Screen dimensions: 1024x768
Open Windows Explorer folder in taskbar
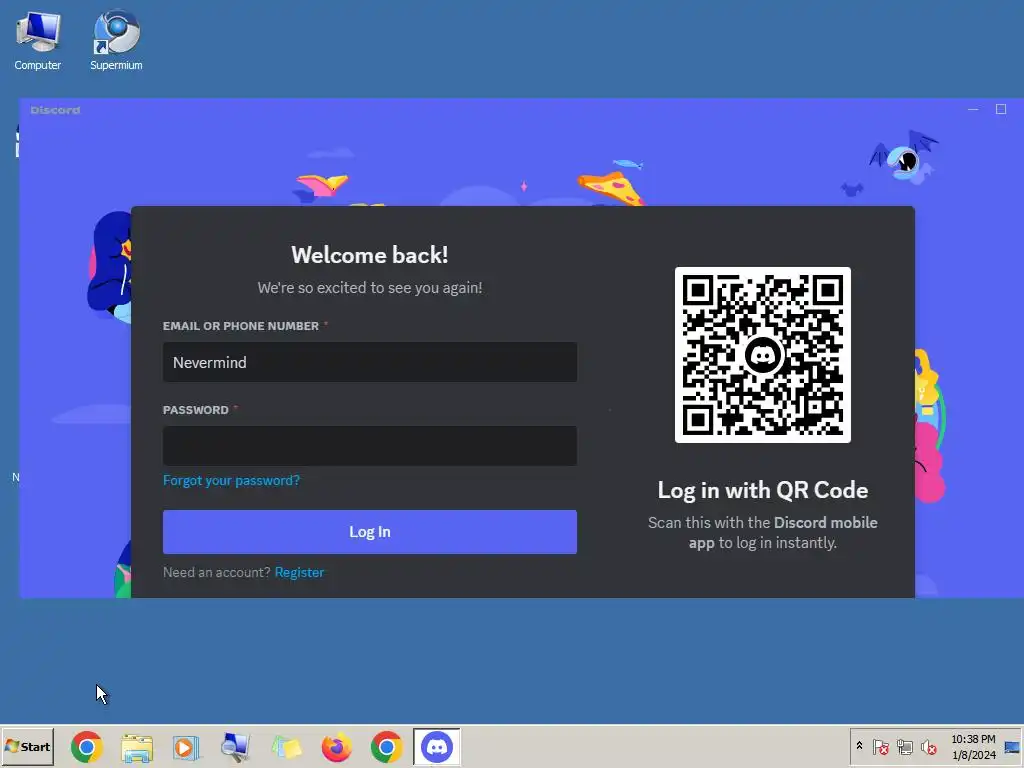click(137, 747)
